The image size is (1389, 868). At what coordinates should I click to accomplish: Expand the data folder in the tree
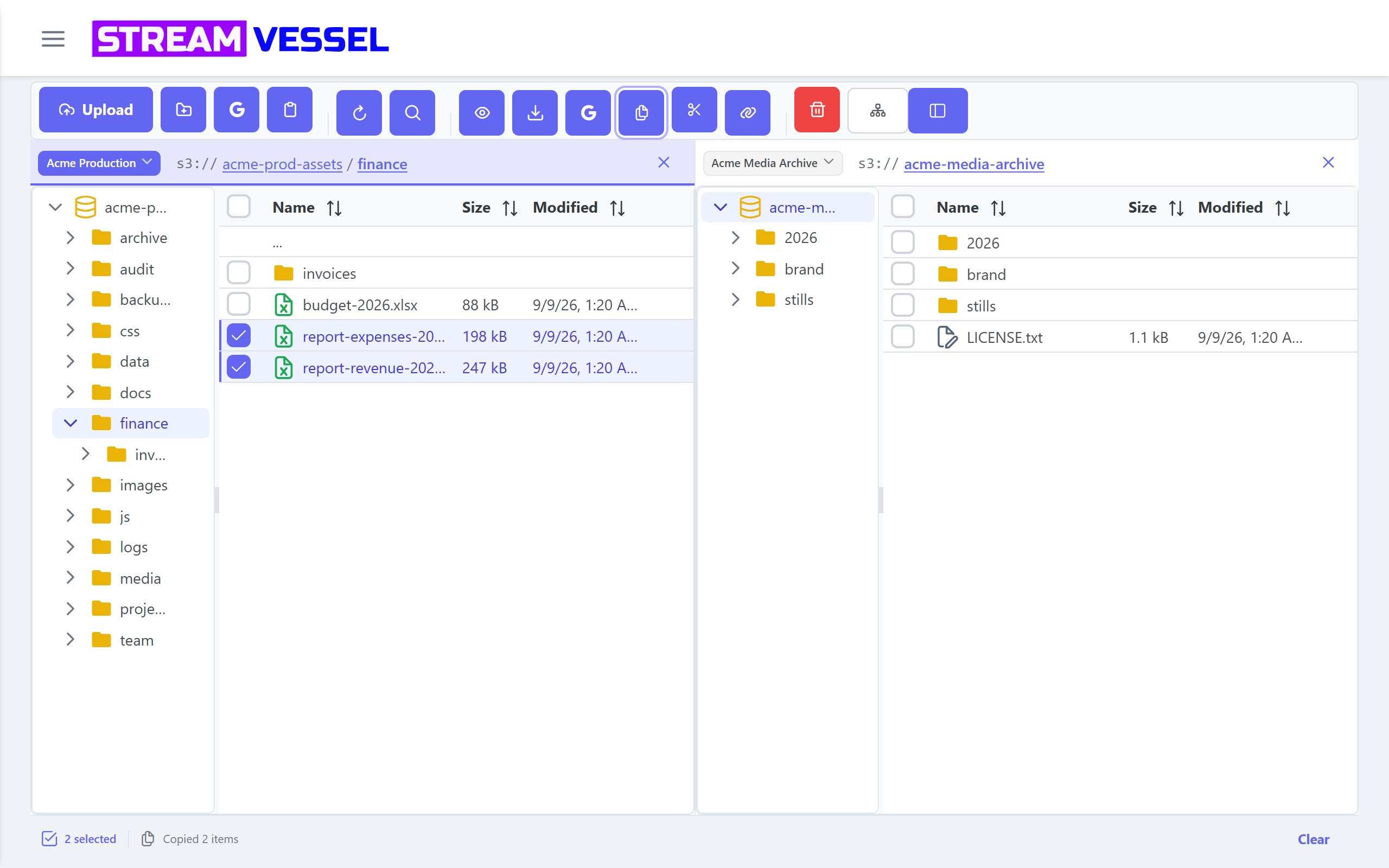(x=71, y=362)
